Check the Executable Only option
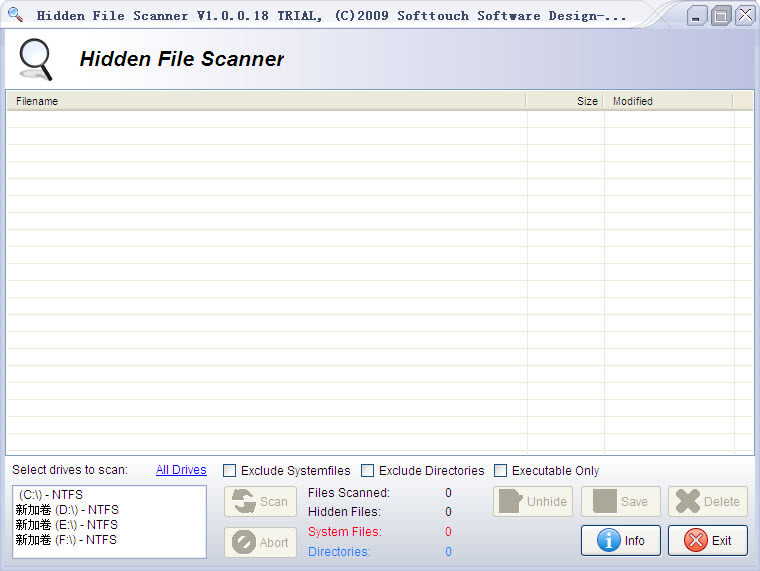Image resolution: width=760 pixels, height=571 pixels. coord(501,471)
